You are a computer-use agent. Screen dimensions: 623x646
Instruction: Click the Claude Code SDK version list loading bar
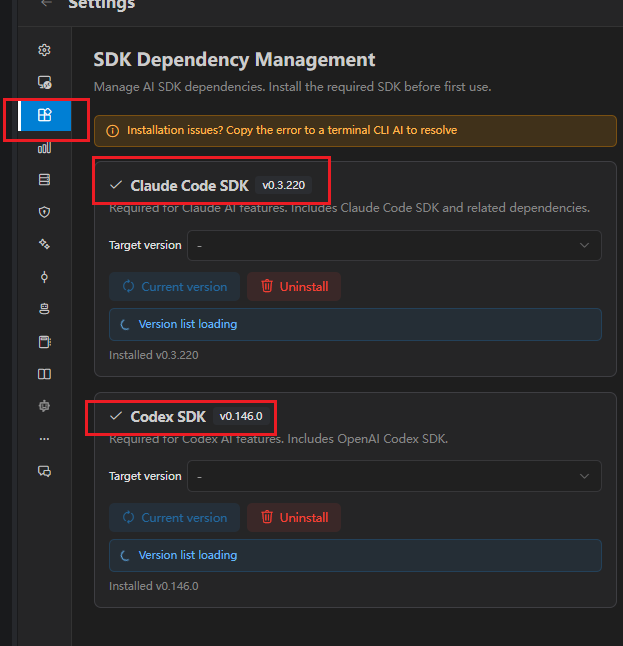coord(355,324)
